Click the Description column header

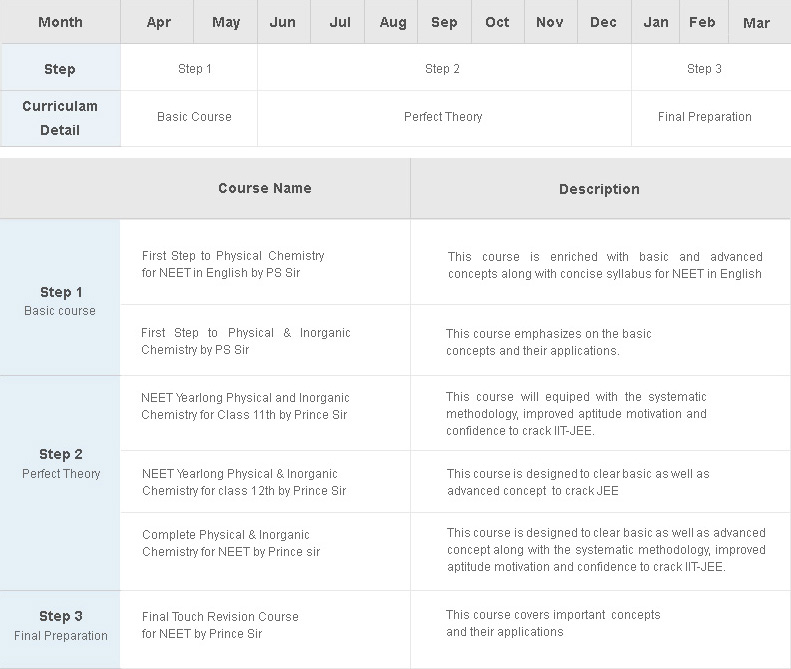[x=599, y=189]
